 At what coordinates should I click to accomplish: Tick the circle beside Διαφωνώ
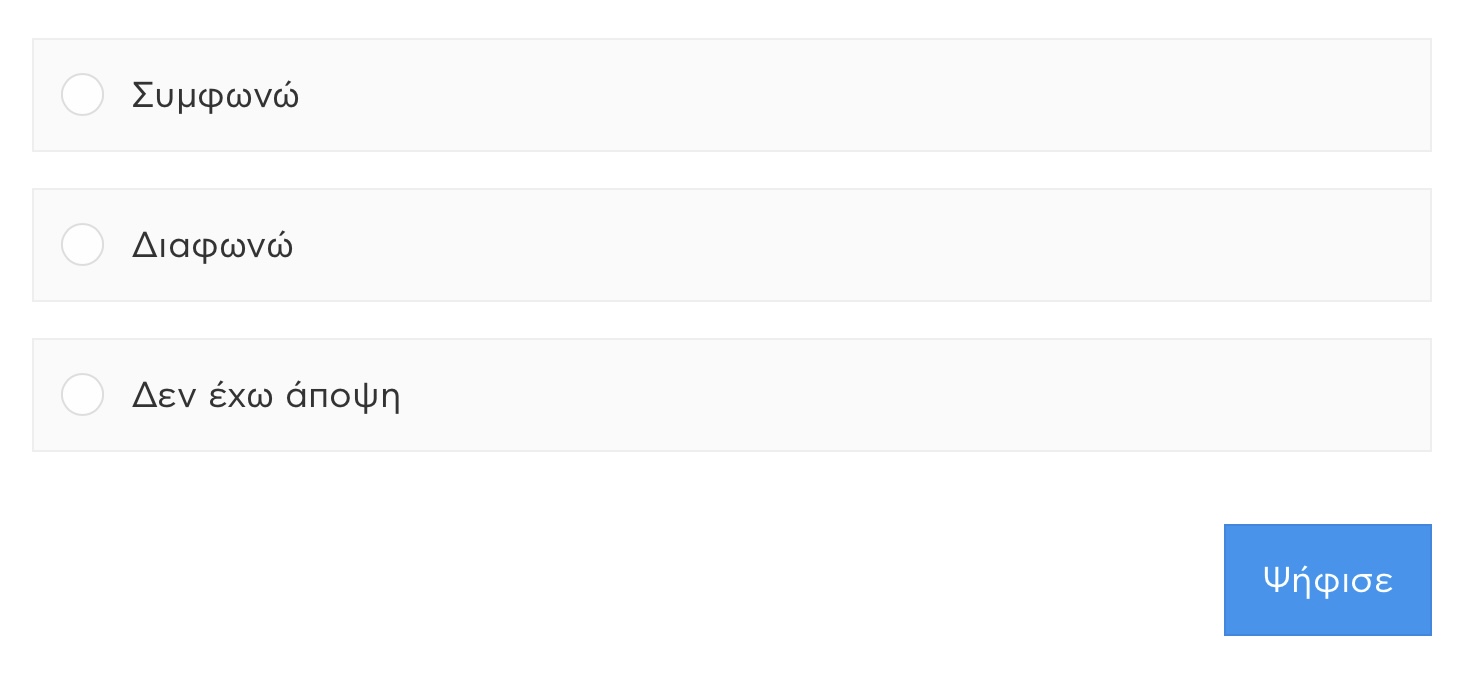point(82,245)
